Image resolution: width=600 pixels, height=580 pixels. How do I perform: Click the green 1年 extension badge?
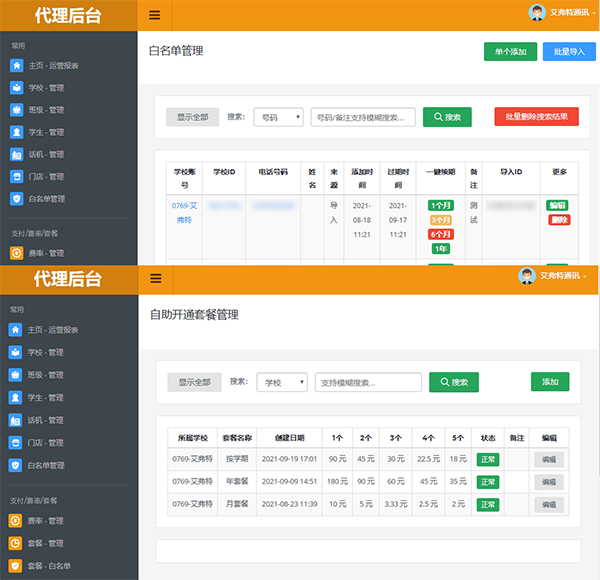click(440, 248)
